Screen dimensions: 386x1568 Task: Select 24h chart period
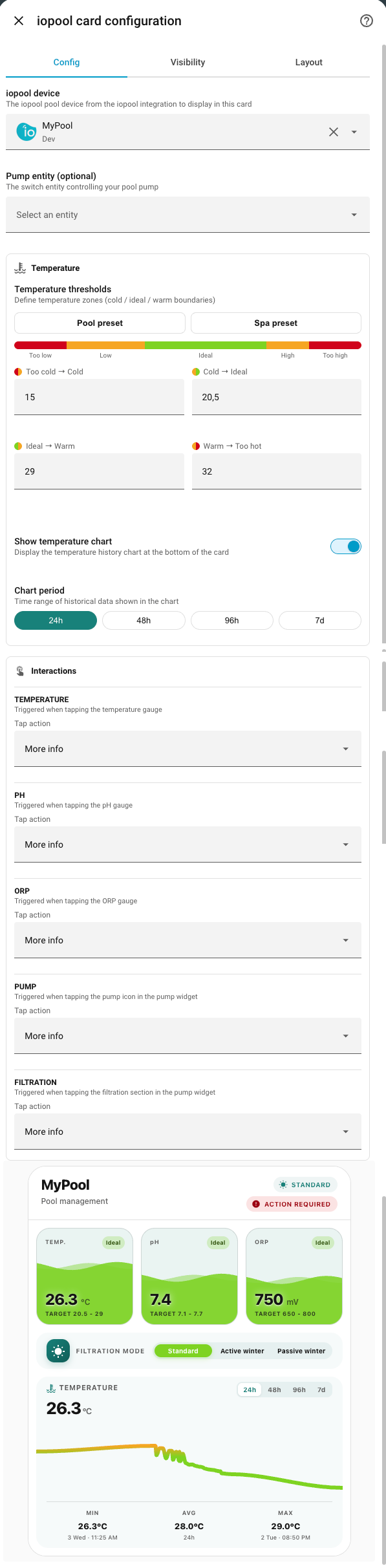pos(56,620)
